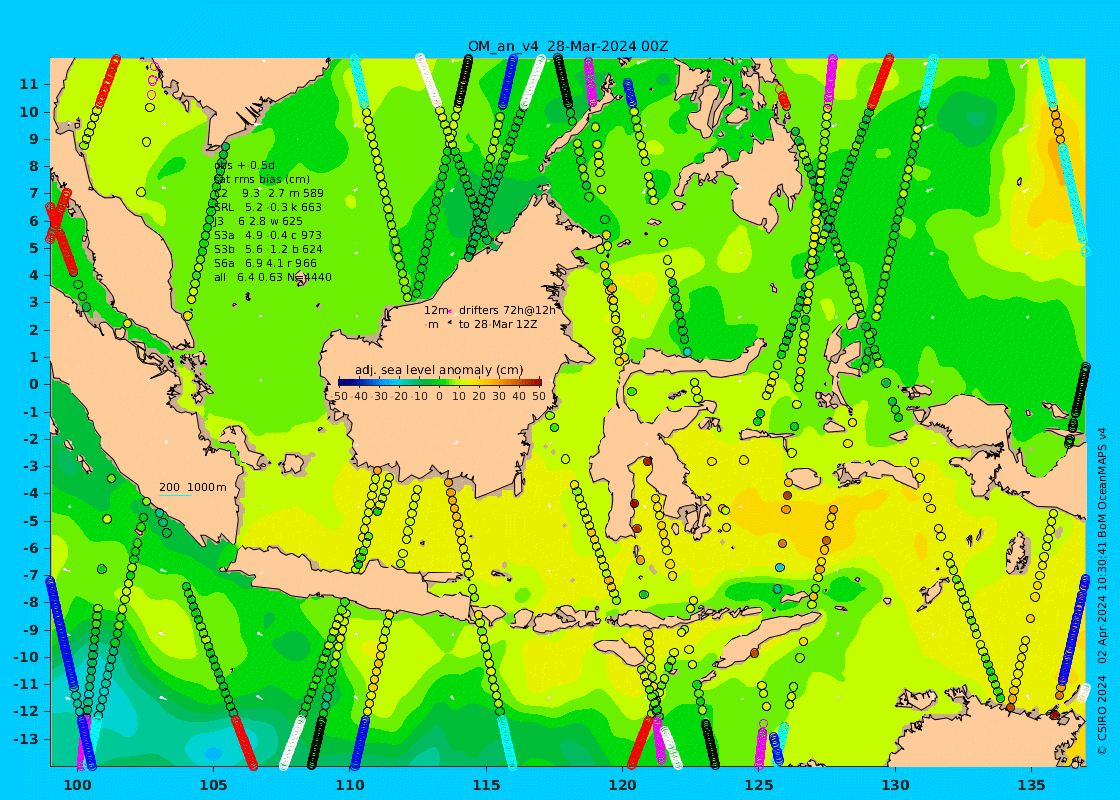
Task: Click the black drifter arrow beside 'm'
Action: point(449,324)
